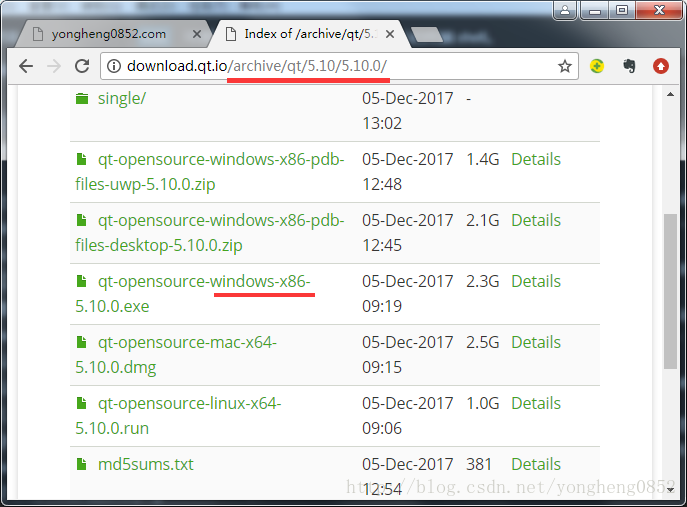Open the md5sums.txt file link
Viewport: 687px width, 507px height.
[145, 464]
